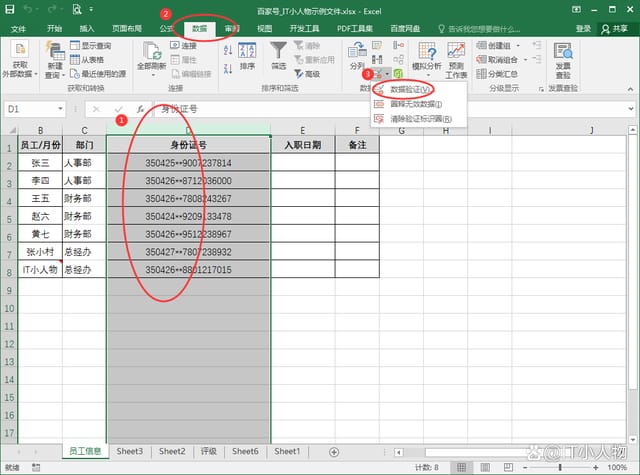Click the Tell Me search box
The image size is (640, 475).
(479, 29)
